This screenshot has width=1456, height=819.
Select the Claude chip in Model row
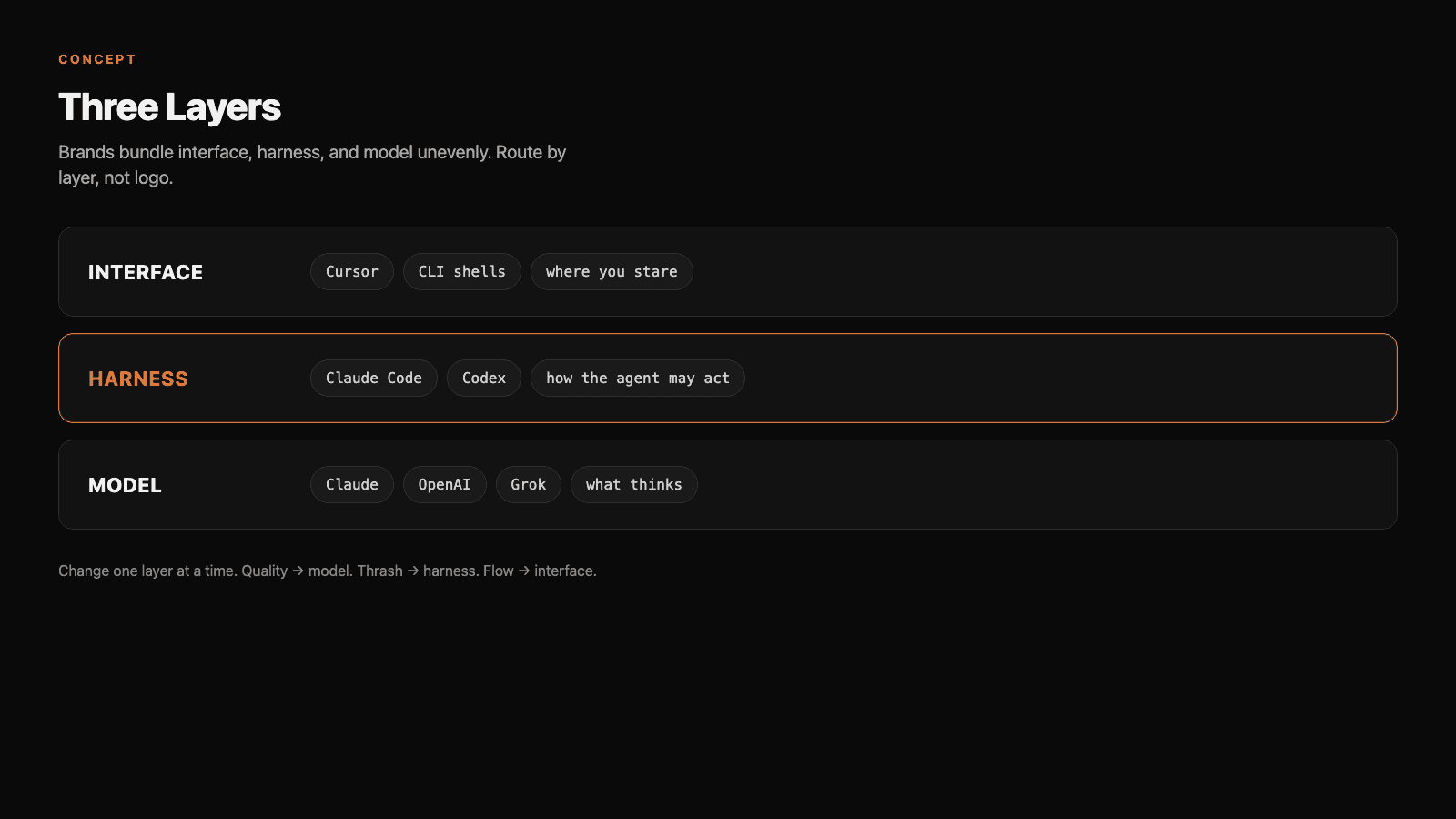pos(352,485)
